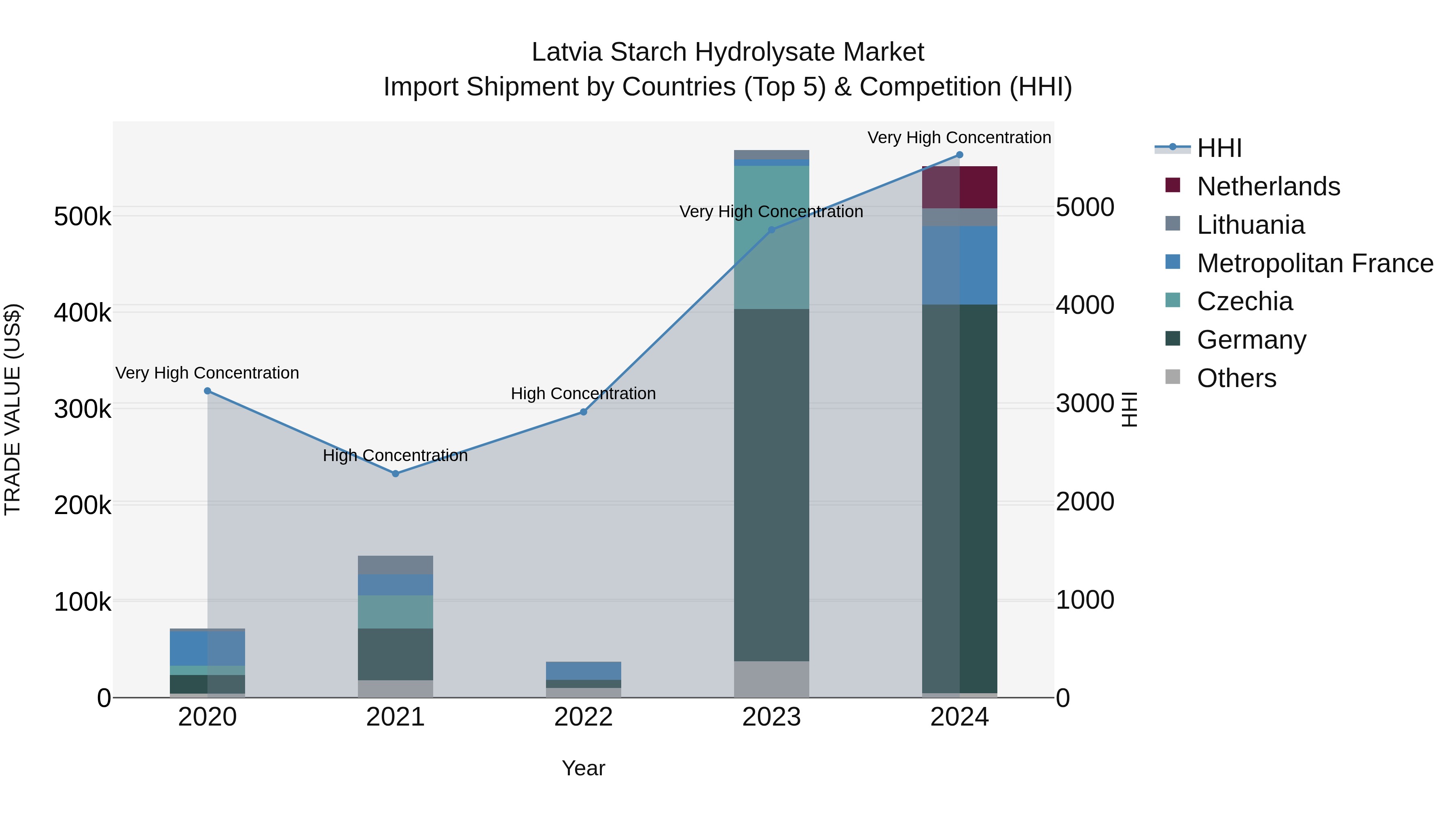Click the 400k trade value tick

point(83,313)
